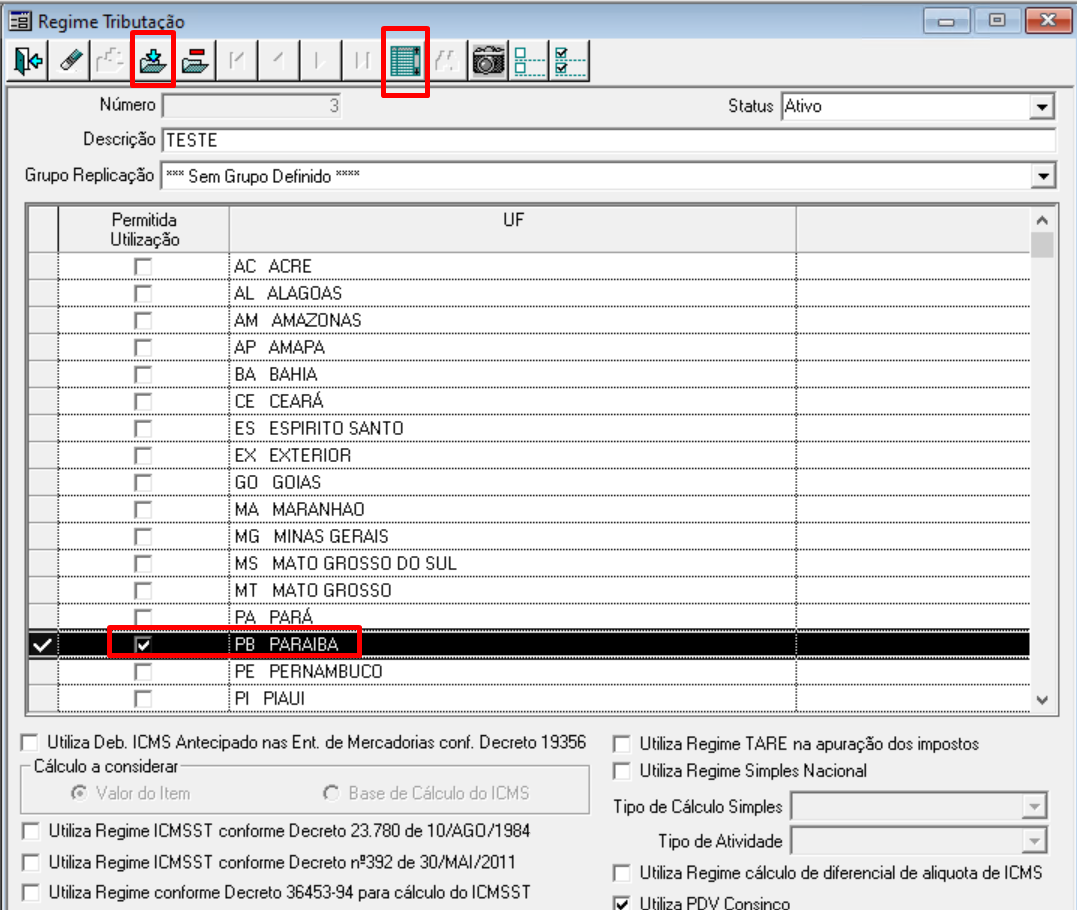Check Utiliza Regime TARE na apuração

[x=622, y=744]
